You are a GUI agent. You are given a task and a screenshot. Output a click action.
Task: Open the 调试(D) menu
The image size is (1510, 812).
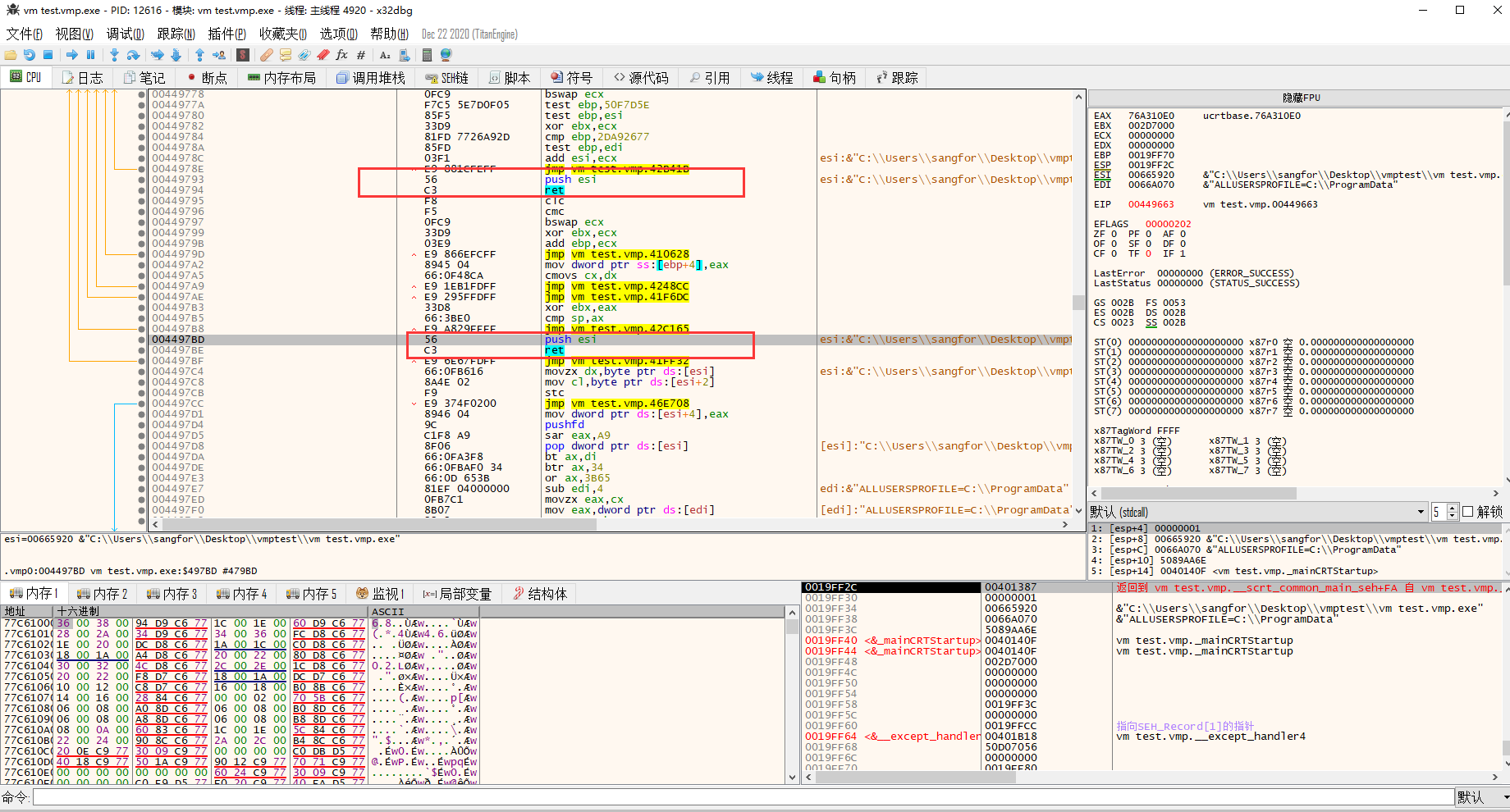pos(125,34)
